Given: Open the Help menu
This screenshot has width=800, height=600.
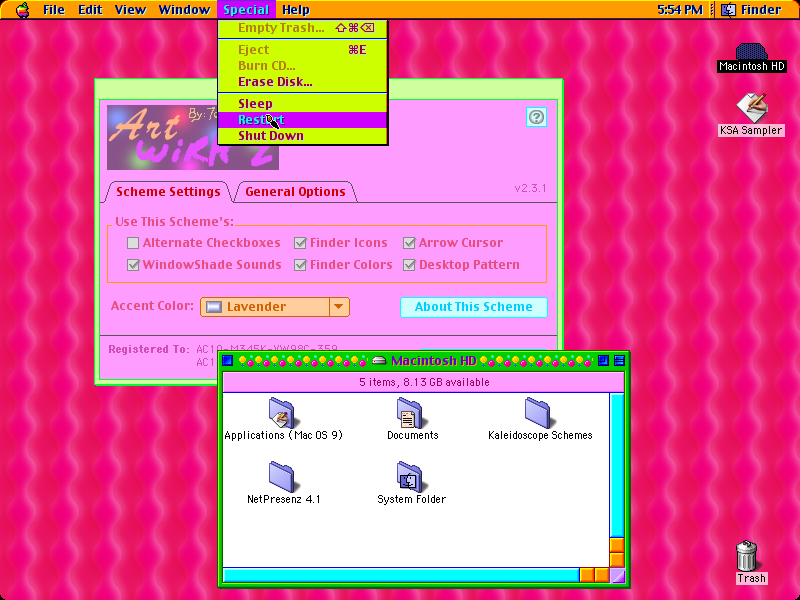Looking at the screenshot, I should (296, 10).
